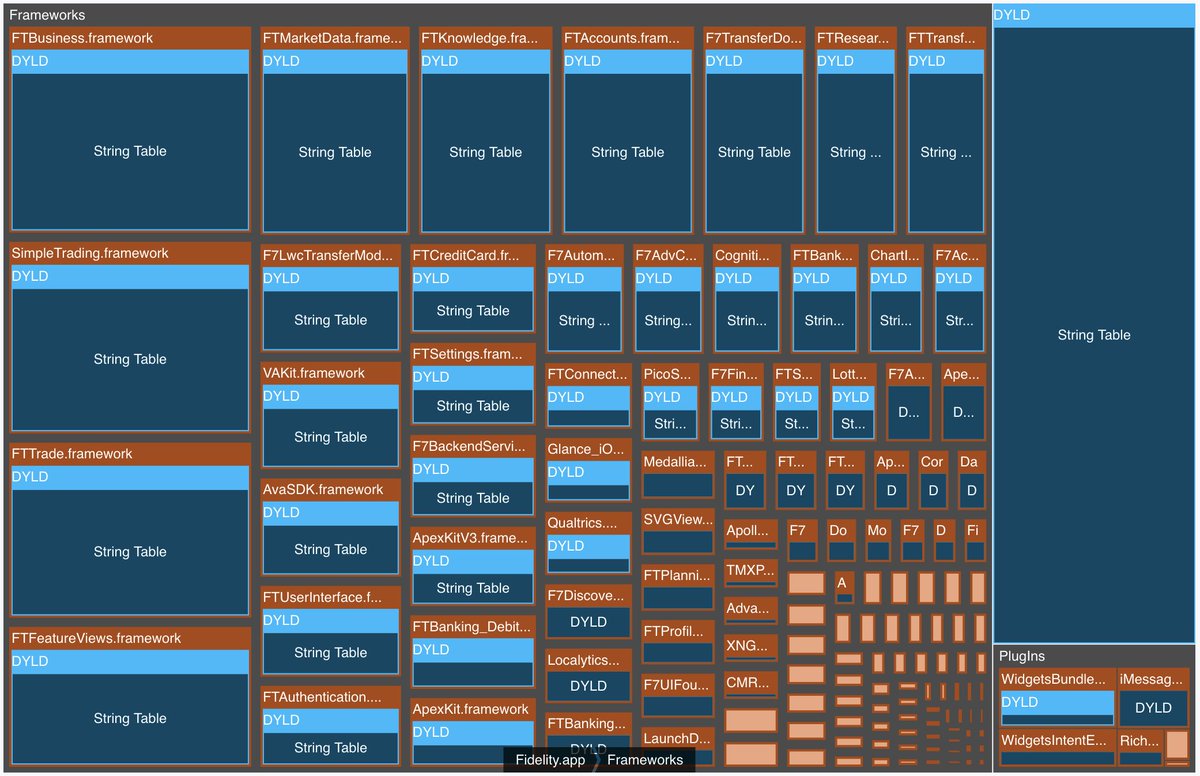Click the FTTransf... framework header

pyautogui.click(x=946, y=38)
